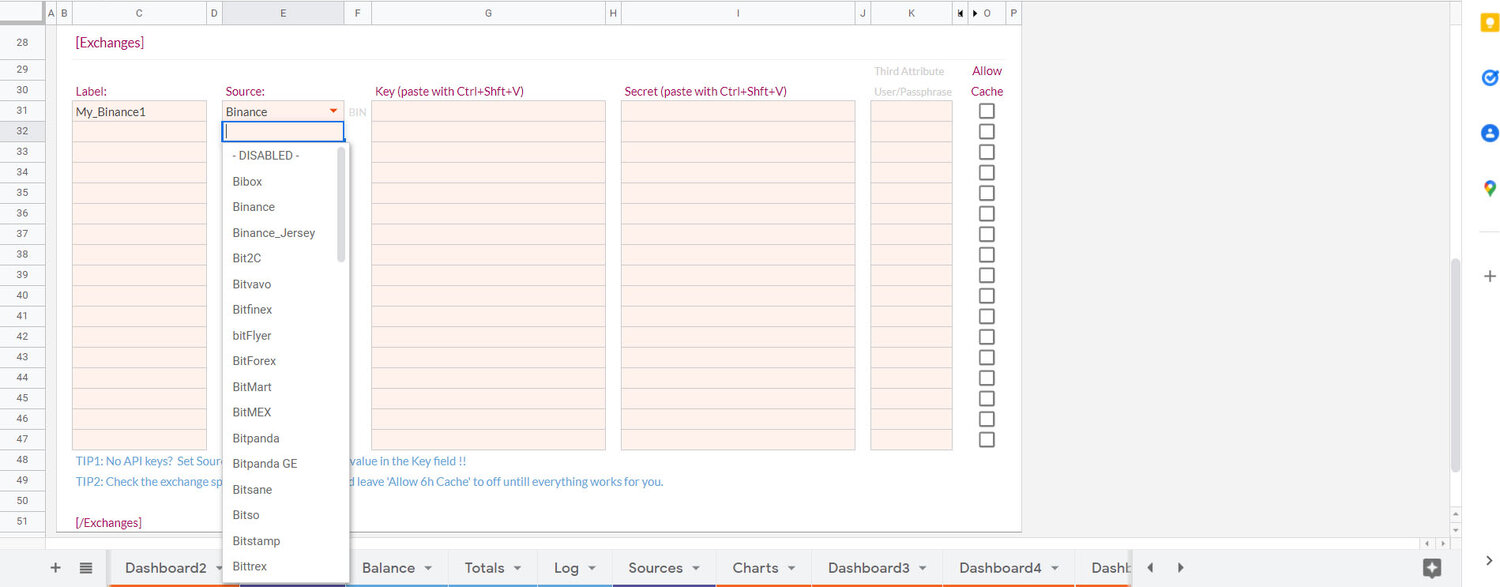Switch to Dashboard3 sheet tab
Image resolution: width=1500 pixels, height=587 pixels.
(x=869, y=568)
